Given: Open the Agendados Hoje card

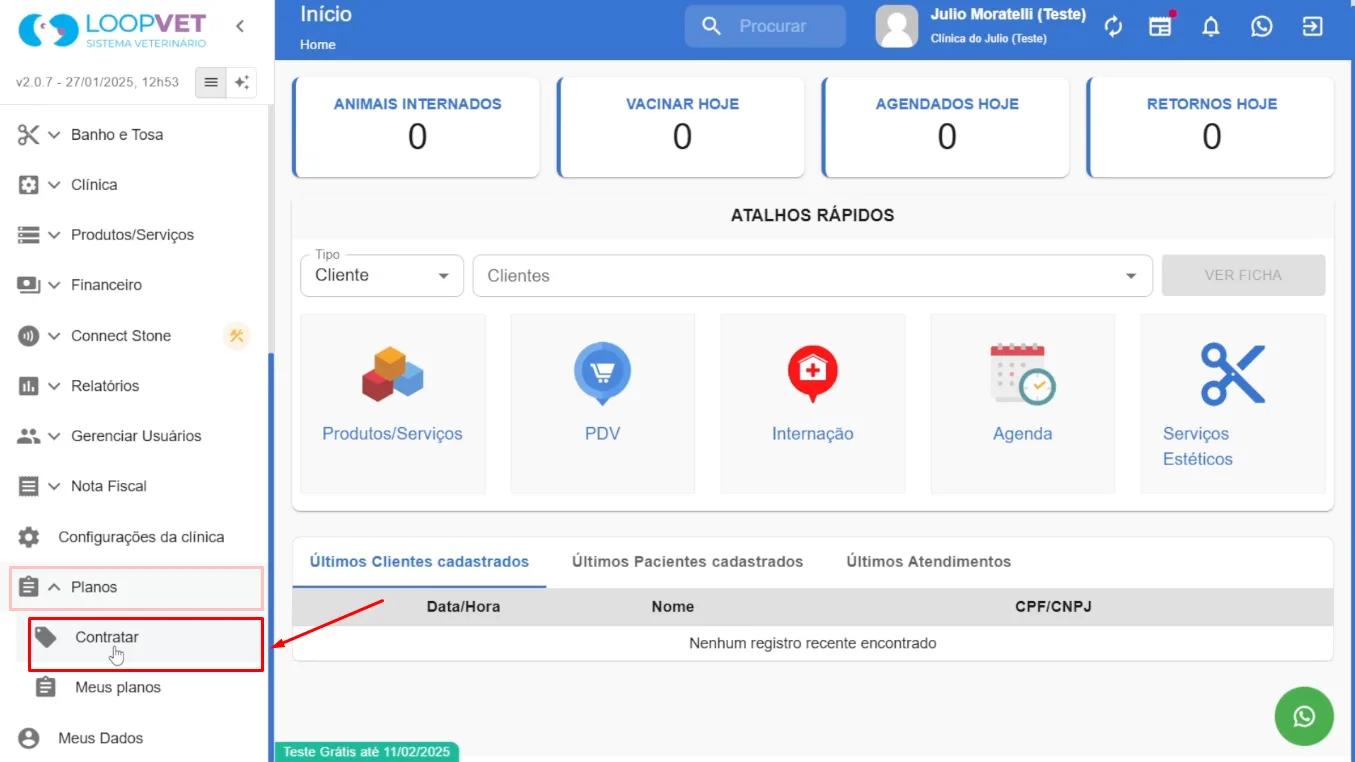Looking at the screenshot, I should point(946,127).
